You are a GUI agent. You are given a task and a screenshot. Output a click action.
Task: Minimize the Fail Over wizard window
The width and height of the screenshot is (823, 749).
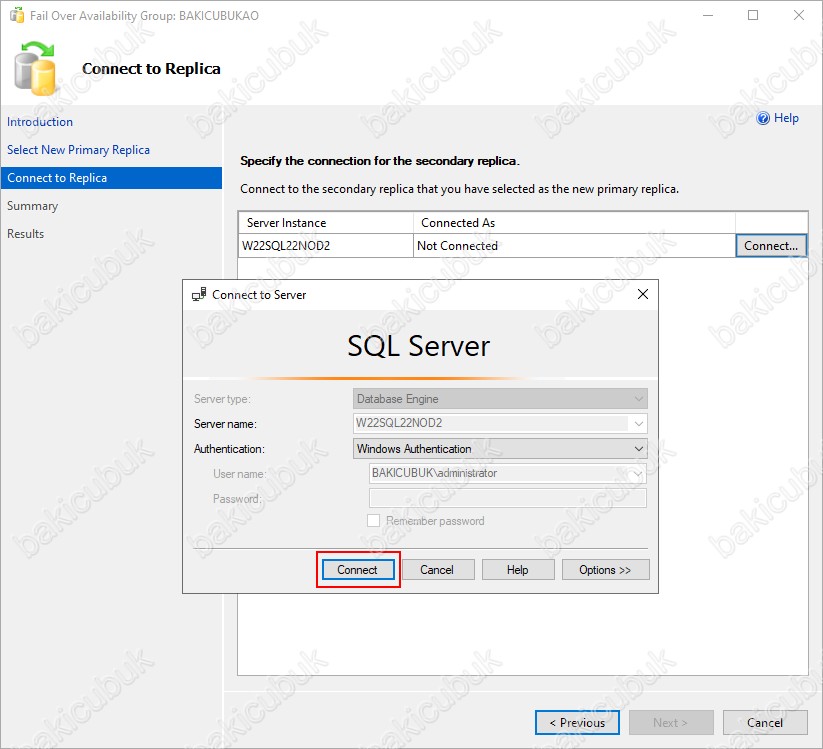click(x=708, y=15)
